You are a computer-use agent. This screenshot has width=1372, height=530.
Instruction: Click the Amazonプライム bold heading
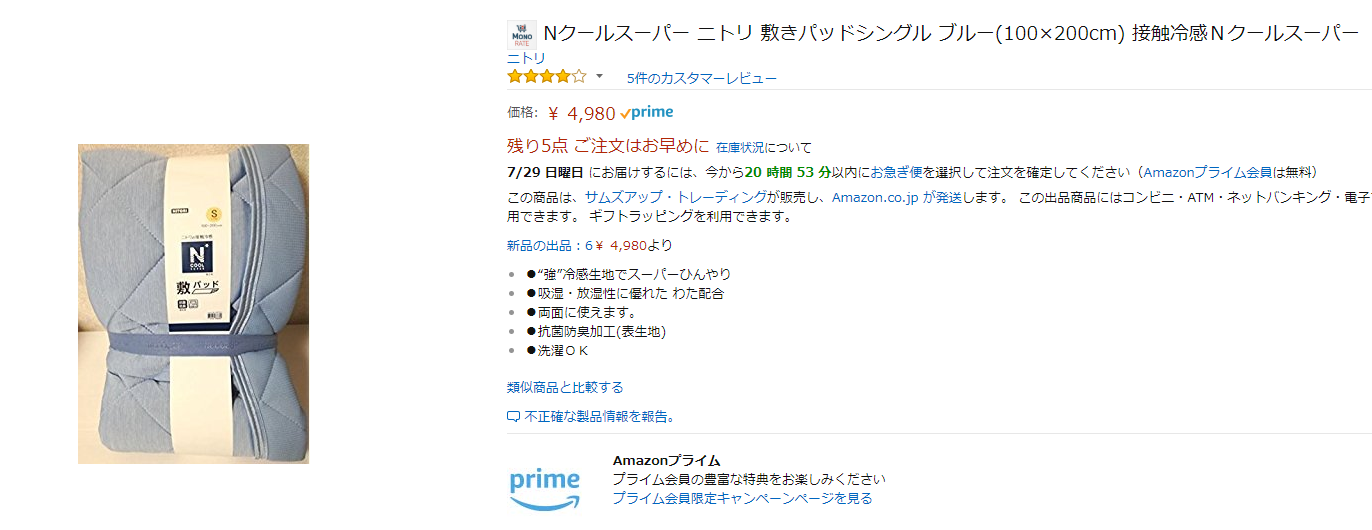pyautogui.click(x=666, y=460)
